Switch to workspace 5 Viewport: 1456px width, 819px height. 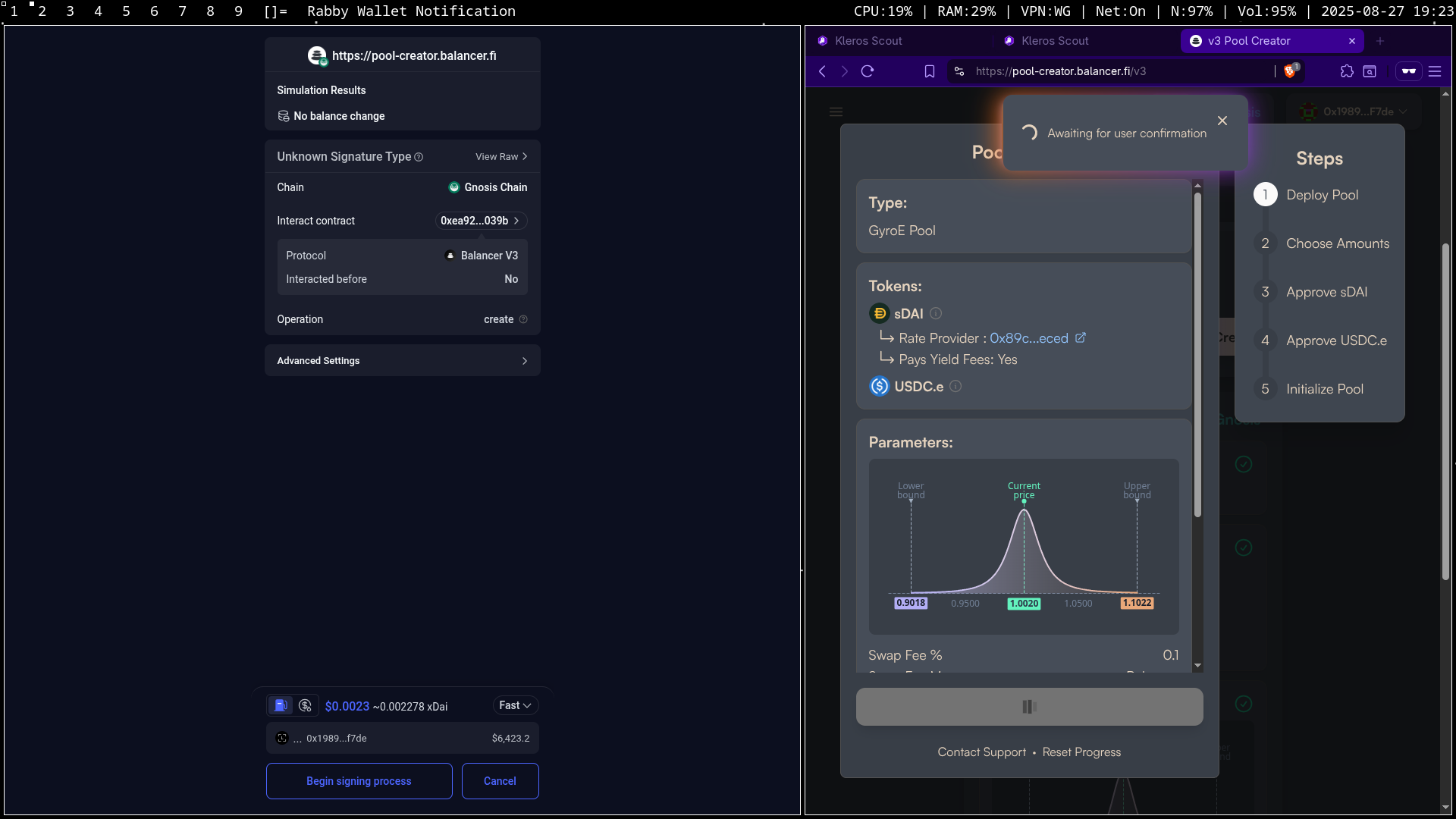(x=126, y=11)
